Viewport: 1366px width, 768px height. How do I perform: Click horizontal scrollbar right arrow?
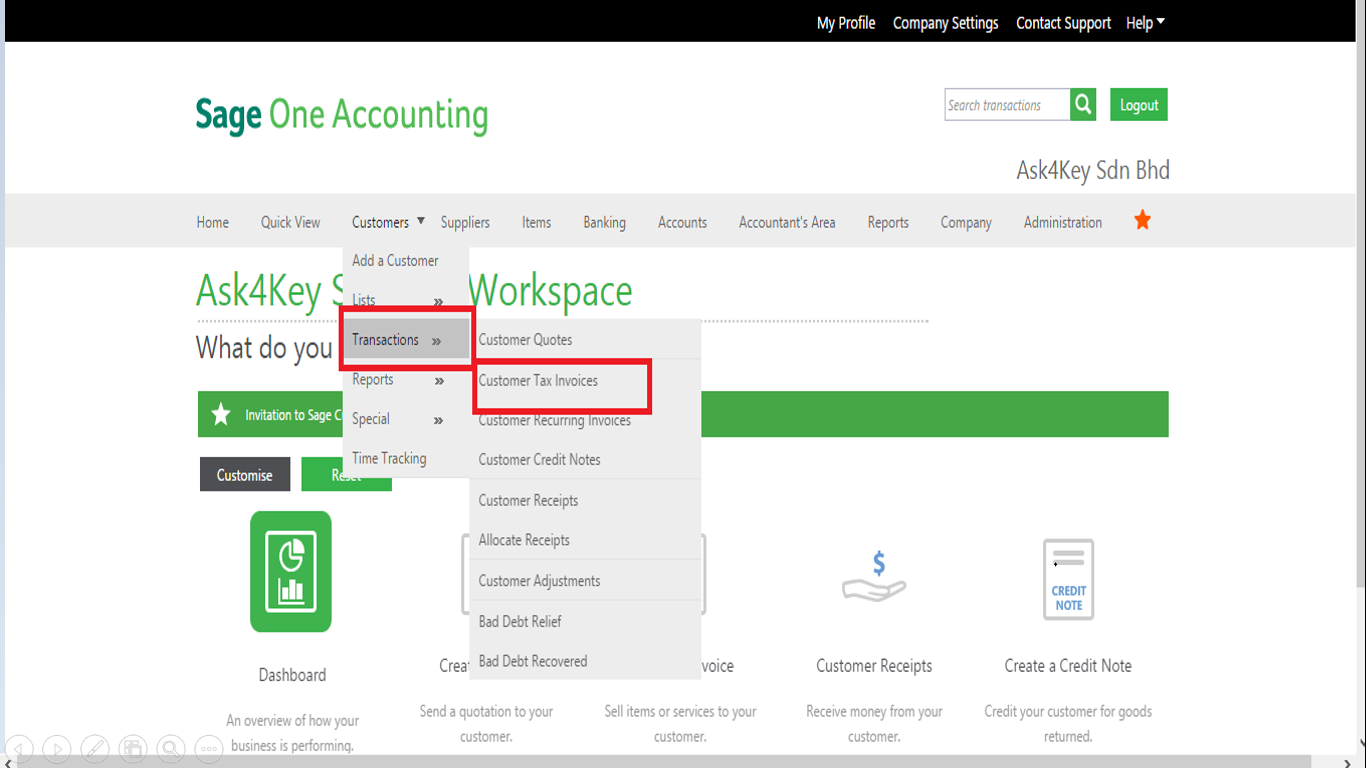click(x=1346, y=762)
